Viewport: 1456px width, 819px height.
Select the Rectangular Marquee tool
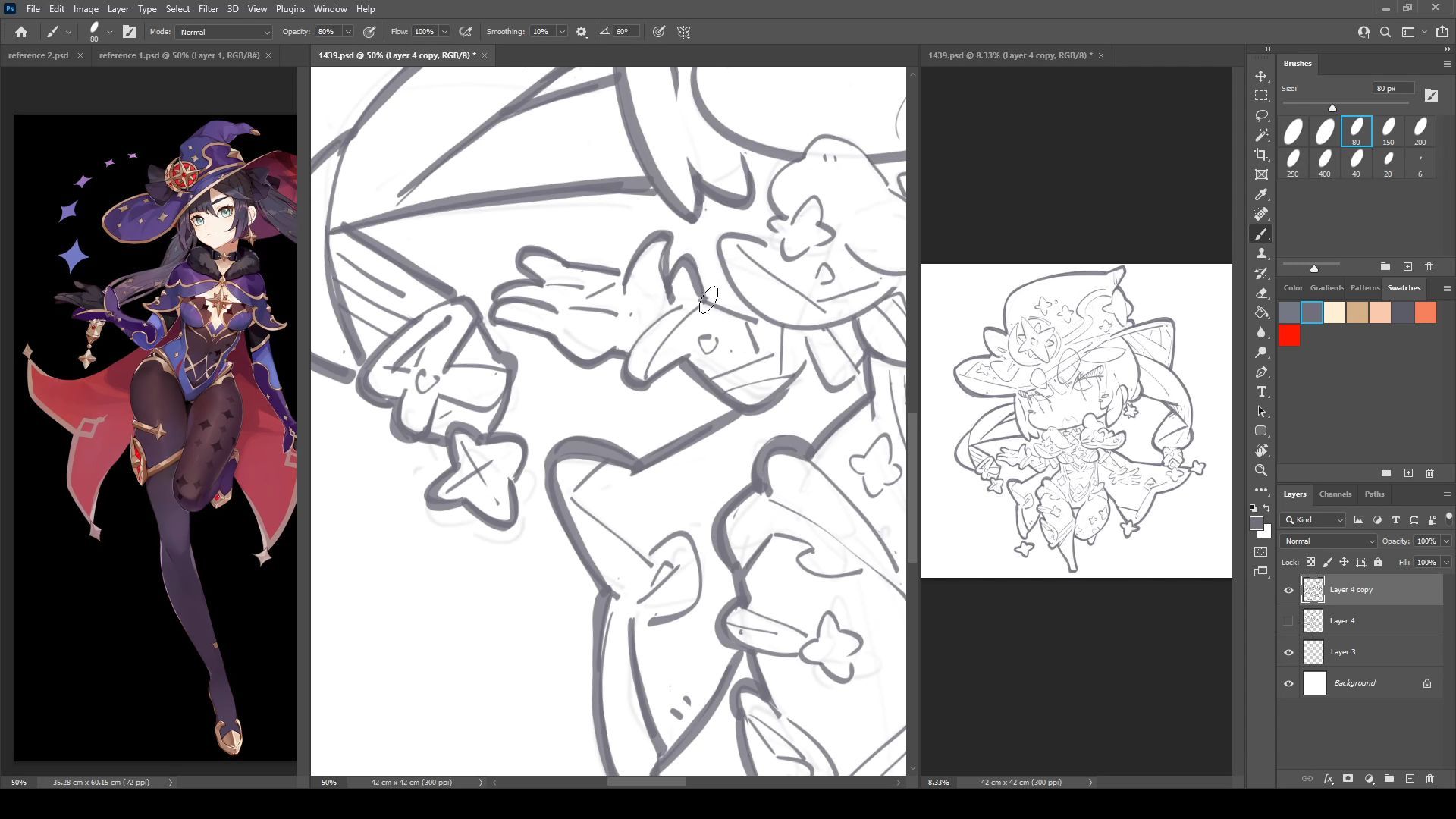(x=1261, y=96)
